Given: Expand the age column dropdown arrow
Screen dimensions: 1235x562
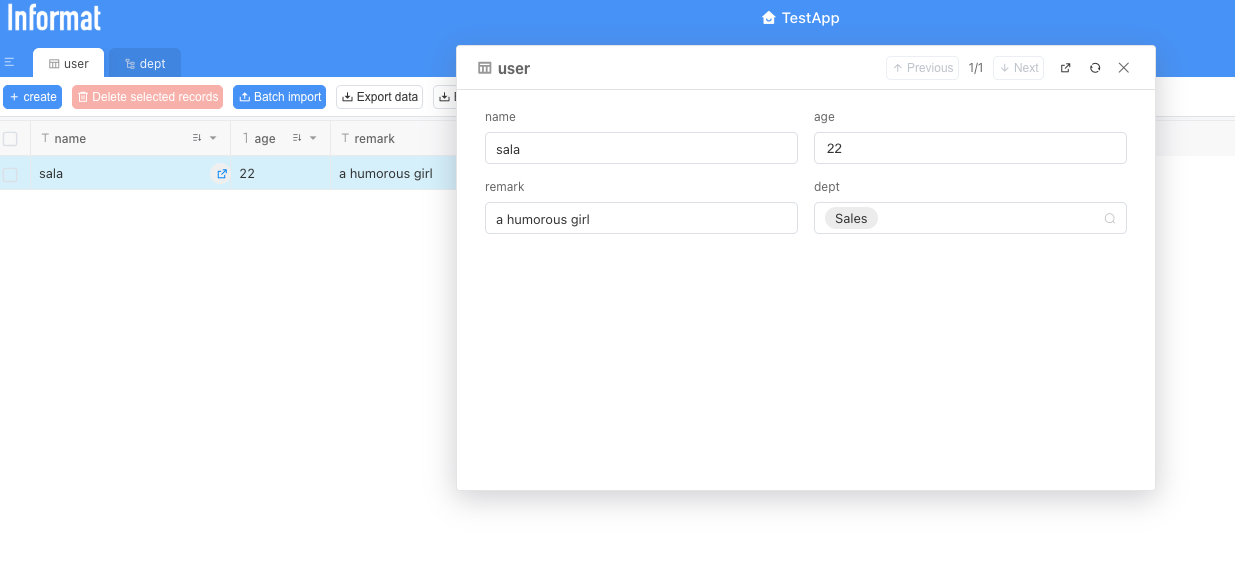Looking at the screenshot, I should click(313, 139).
